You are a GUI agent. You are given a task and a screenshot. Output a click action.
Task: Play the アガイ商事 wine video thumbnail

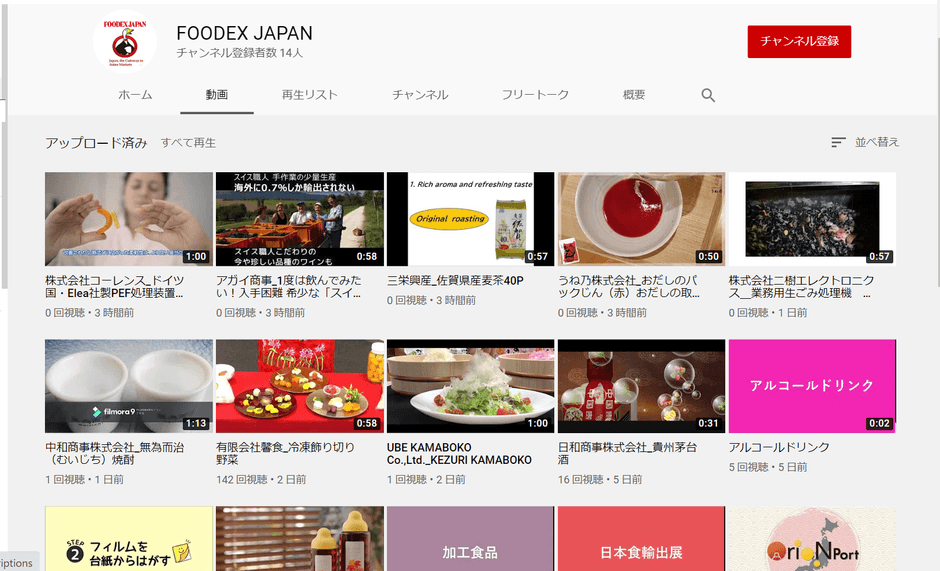pyautogui.click(x=300, y=219)
